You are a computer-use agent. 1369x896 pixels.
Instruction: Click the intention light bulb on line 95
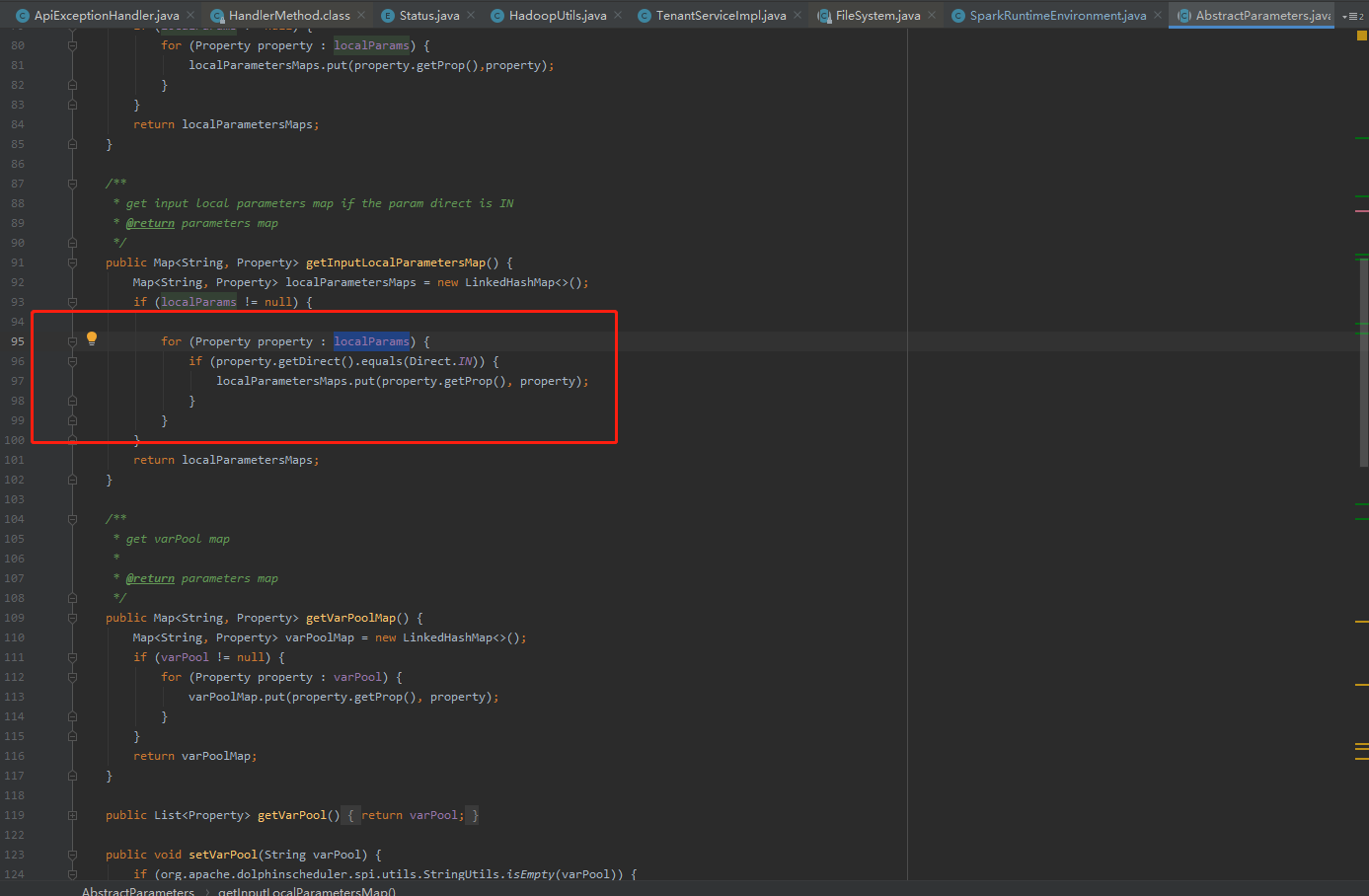coord(92,338)
